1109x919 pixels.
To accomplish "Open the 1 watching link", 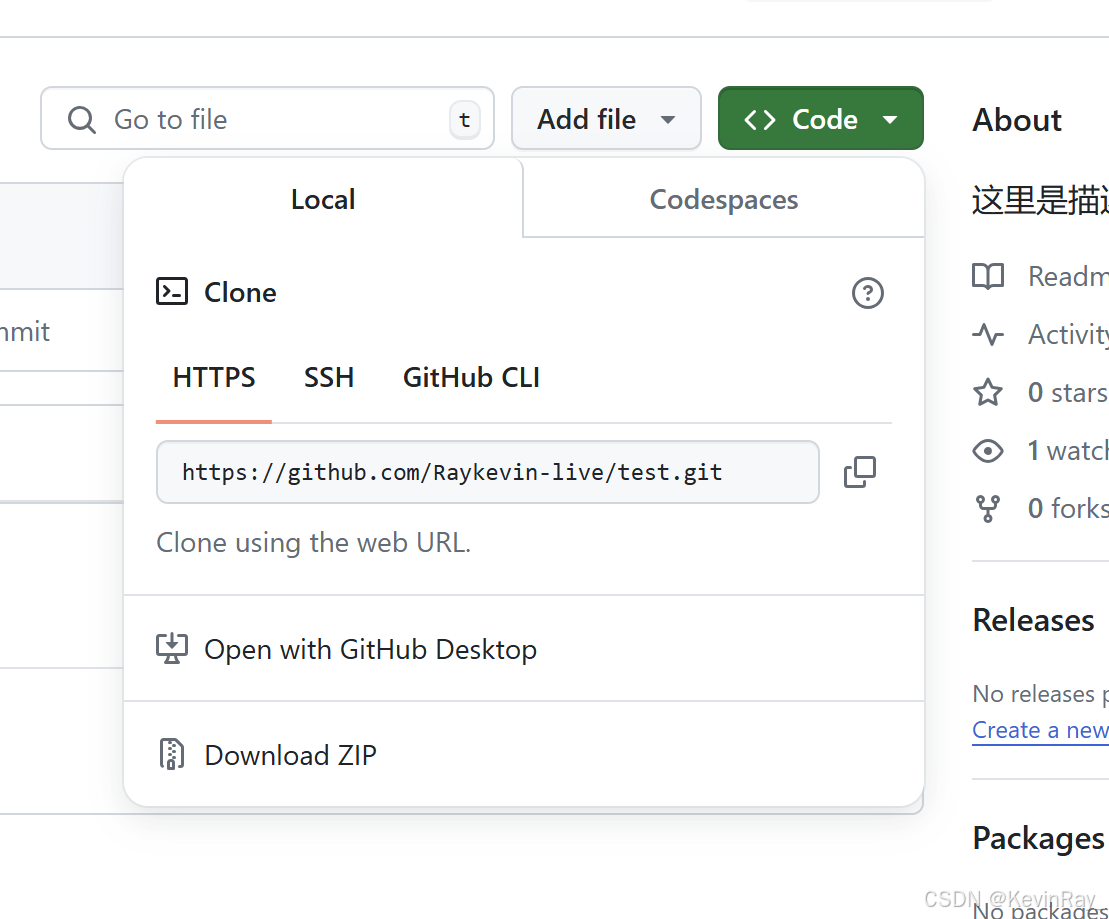I will (x=1068, y=451).
